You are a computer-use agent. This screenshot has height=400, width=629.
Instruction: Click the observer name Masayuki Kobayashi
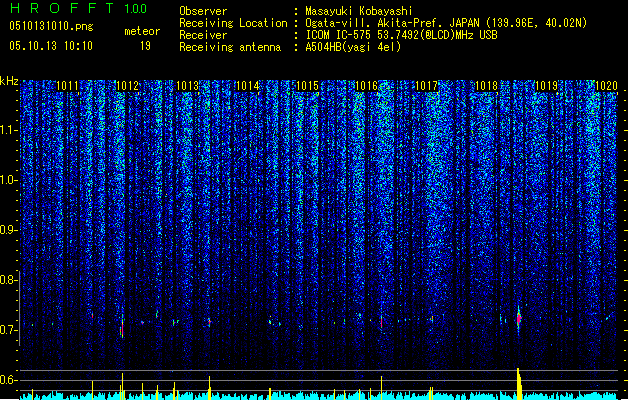tap(358, 11)
